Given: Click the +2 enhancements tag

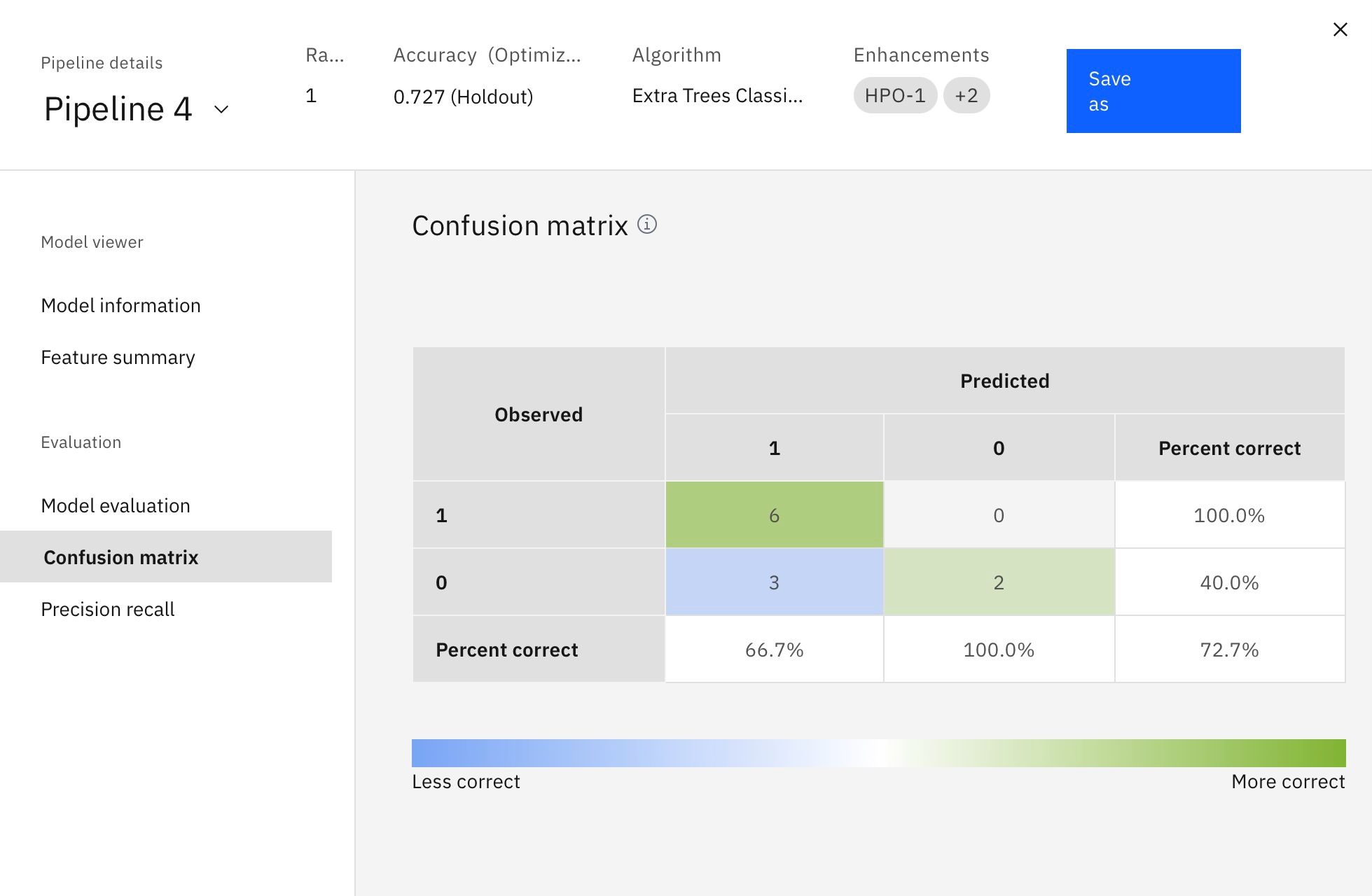Looking at the screenshot, I should [x=966, y=95].
